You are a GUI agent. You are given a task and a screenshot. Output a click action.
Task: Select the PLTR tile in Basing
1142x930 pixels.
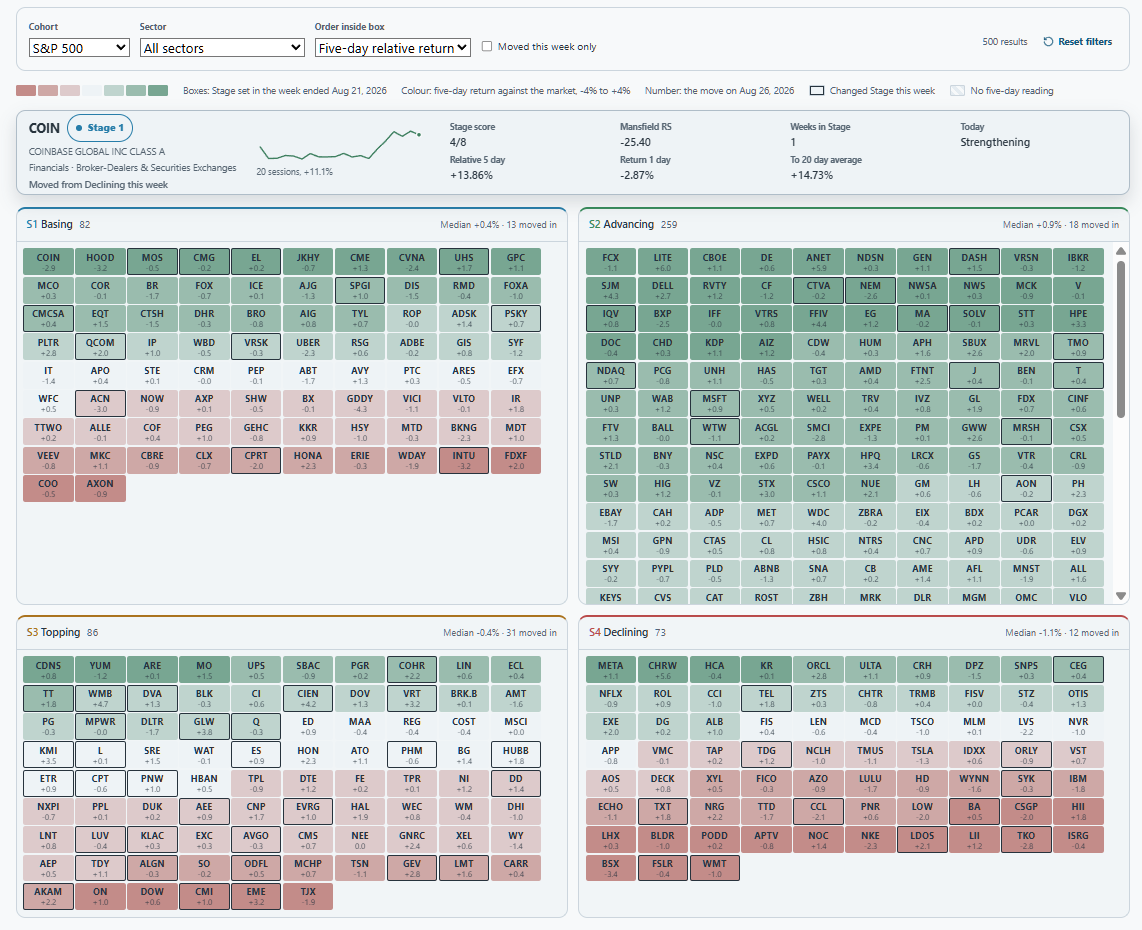point(48,347)
